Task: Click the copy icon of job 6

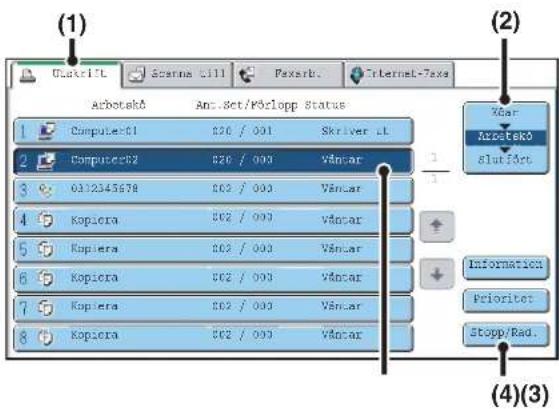Action: tap(46, 277)
